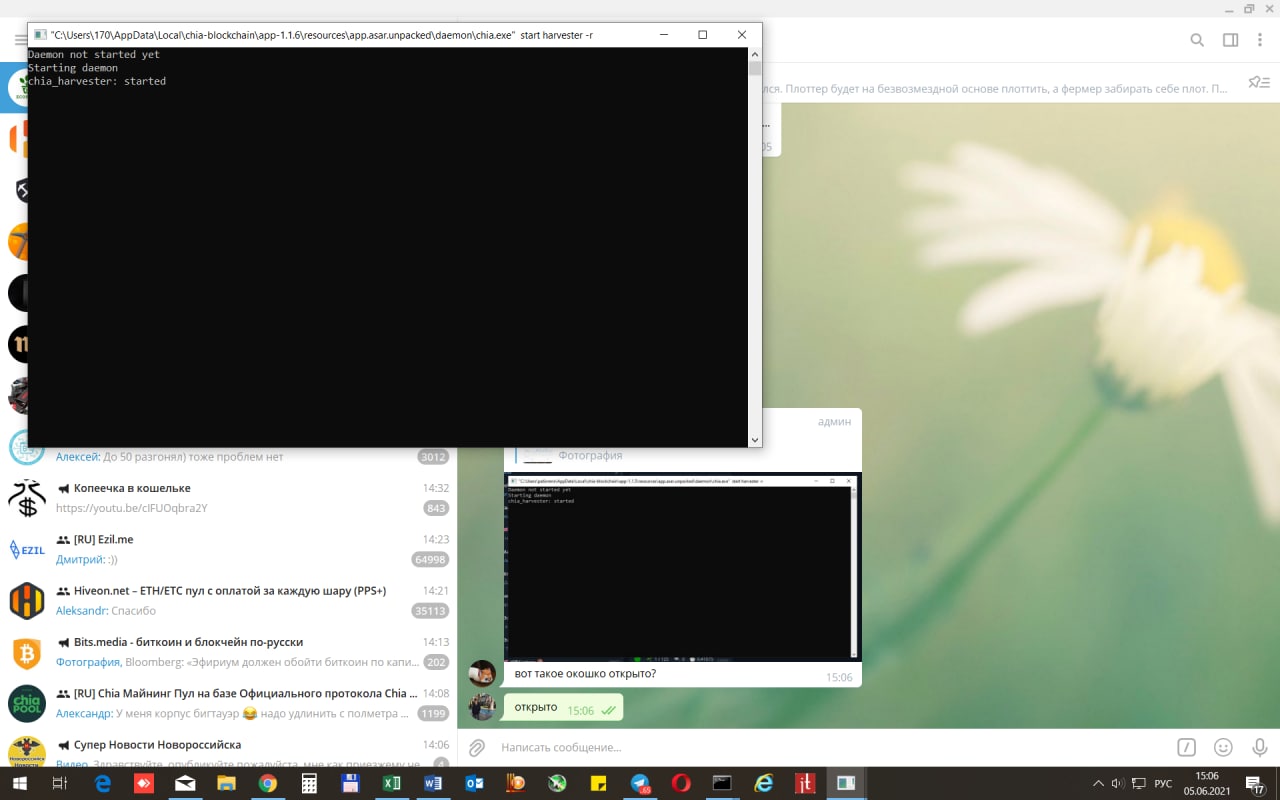Switch to Google Chrome on taskbar
This screenshot has width=1280, height=800.
click(x=268, y=784)
